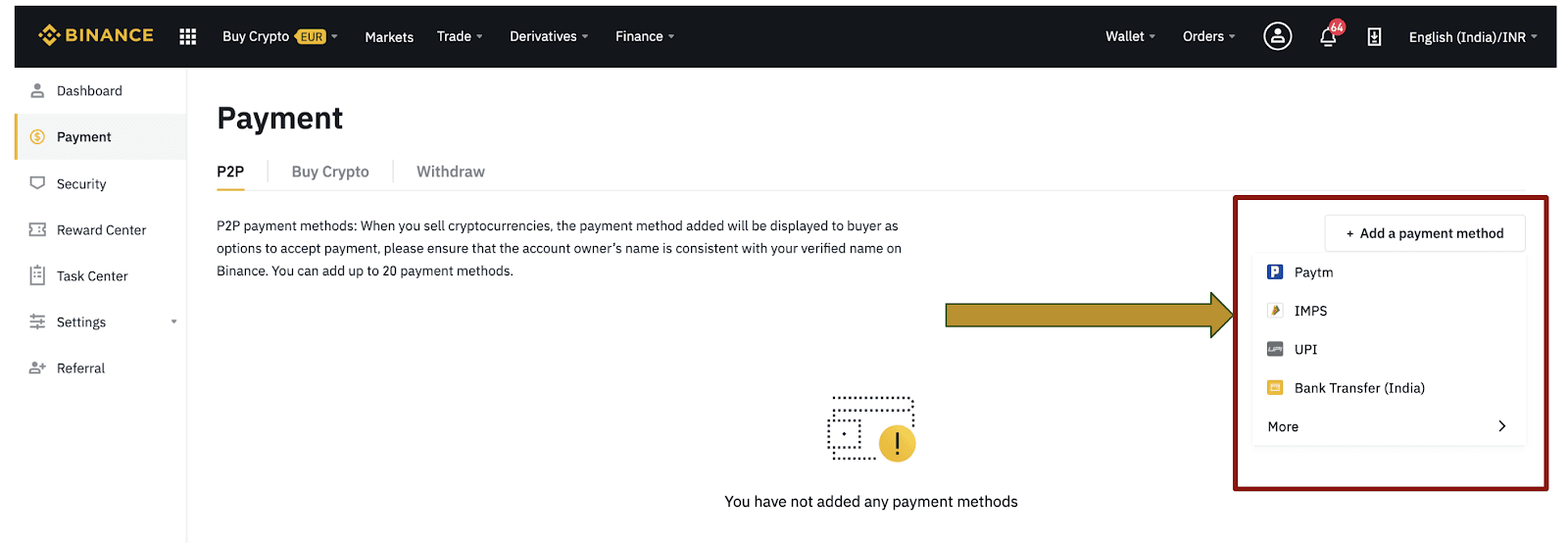Screen dimensions: 1568x543
Task: Switch to the Withdraw tab
Action: [451, 172]
